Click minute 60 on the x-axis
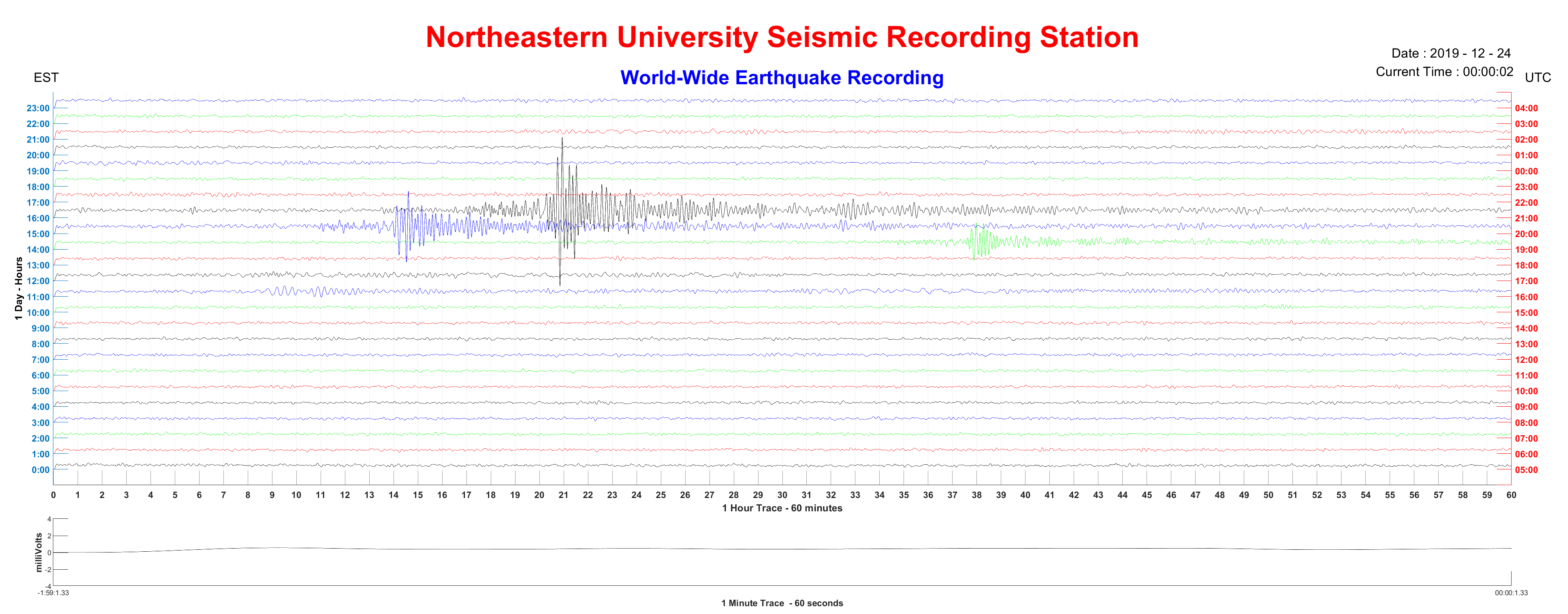 pyautogui.click(x=1511, y=495)
